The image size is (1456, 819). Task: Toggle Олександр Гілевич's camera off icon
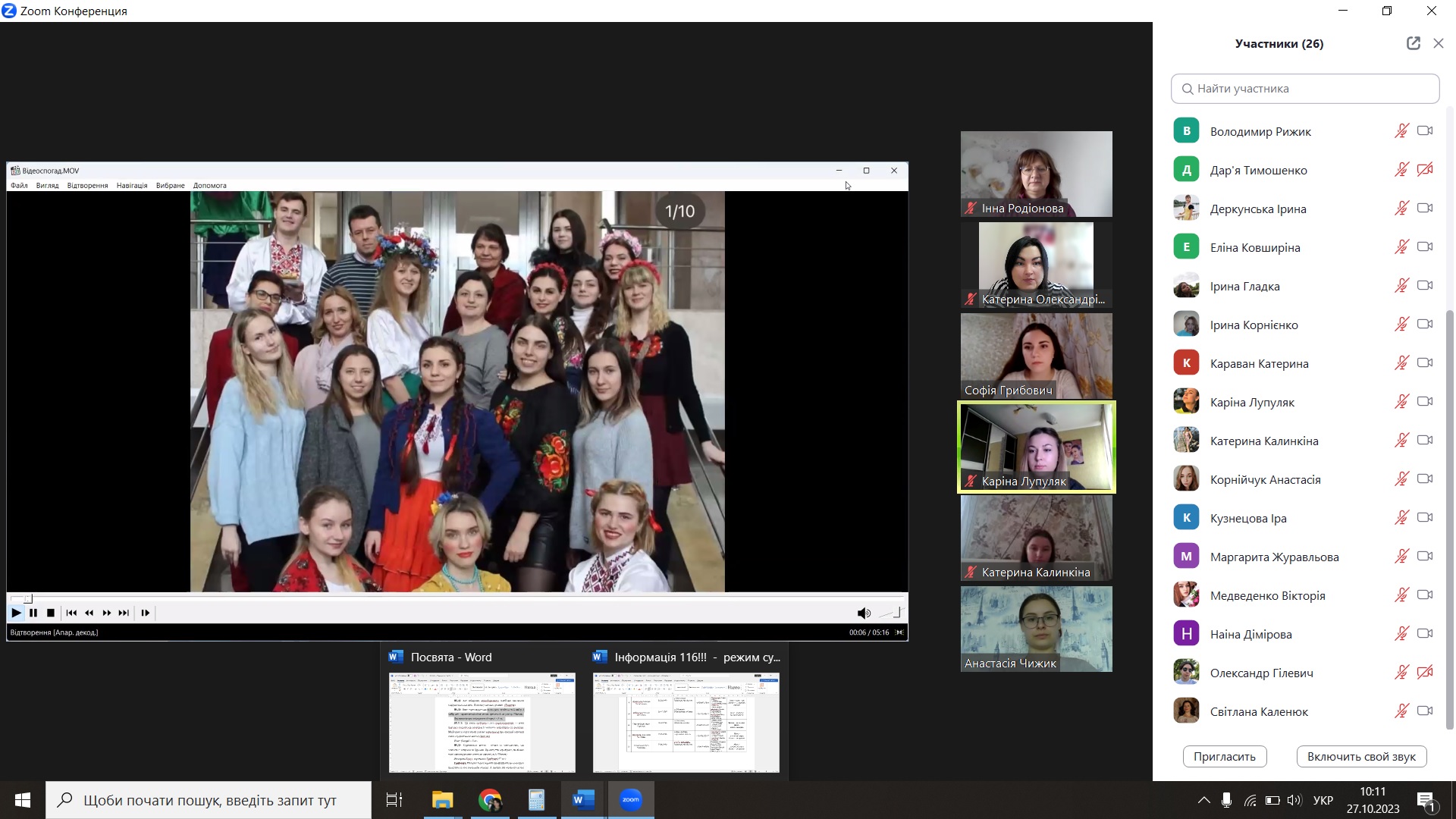click(x=1425, y=673)
